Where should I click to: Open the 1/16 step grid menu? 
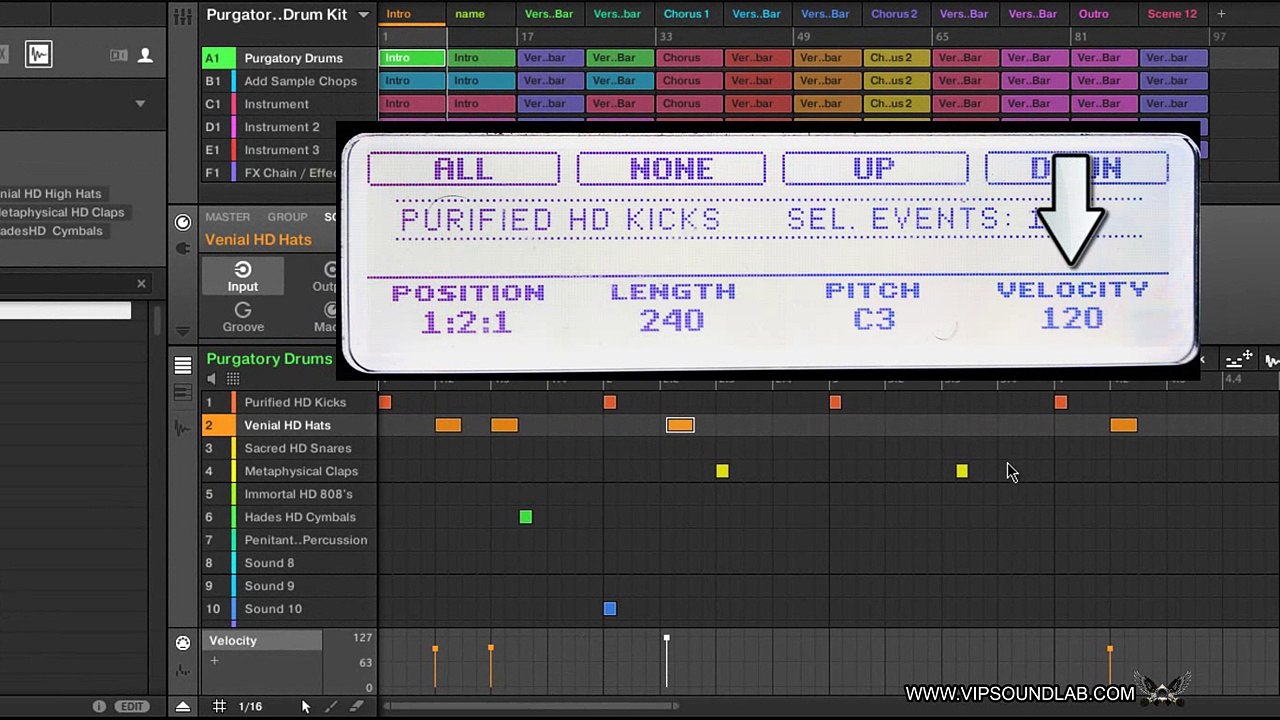[x=250, y=706]
